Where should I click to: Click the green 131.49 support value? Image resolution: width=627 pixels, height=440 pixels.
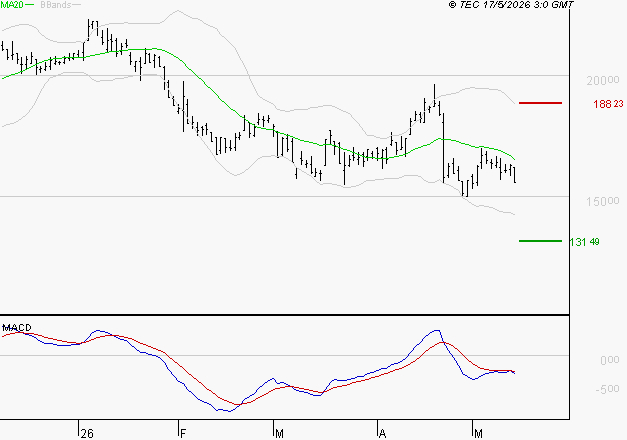click(584, 242)
